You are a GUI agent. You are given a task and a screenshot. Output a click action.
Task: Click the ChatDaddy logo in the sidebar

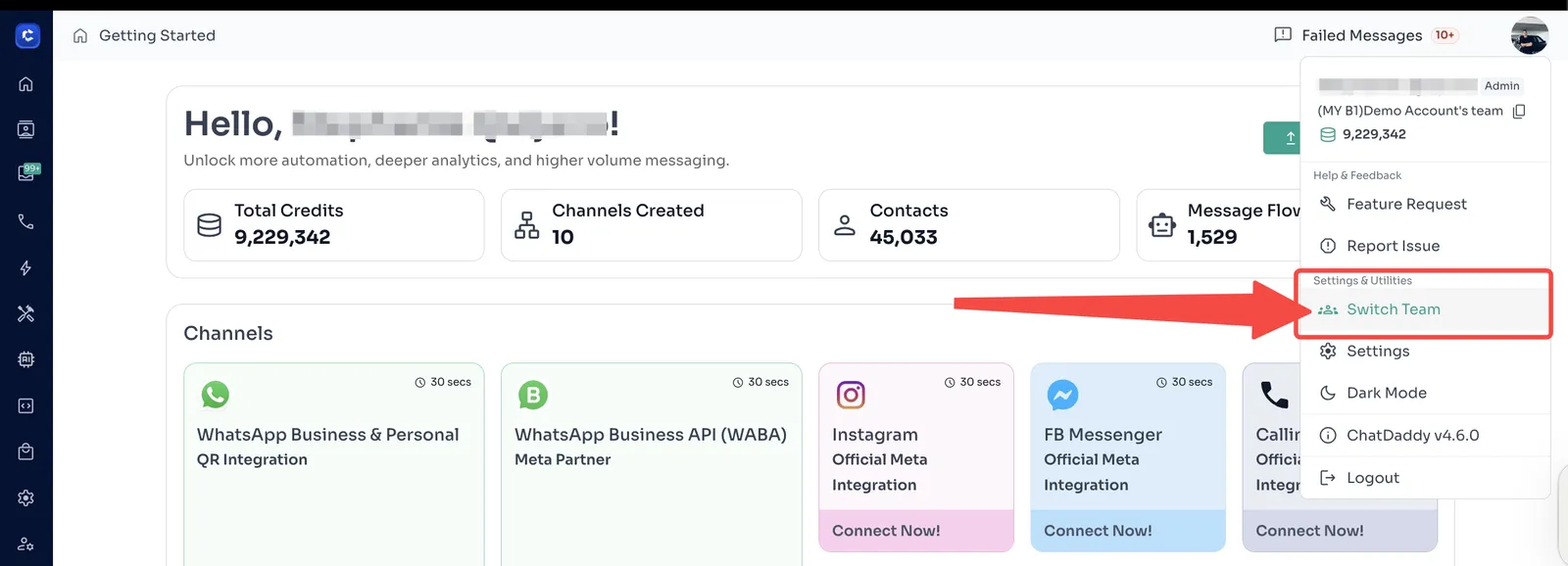pos(27,36)
